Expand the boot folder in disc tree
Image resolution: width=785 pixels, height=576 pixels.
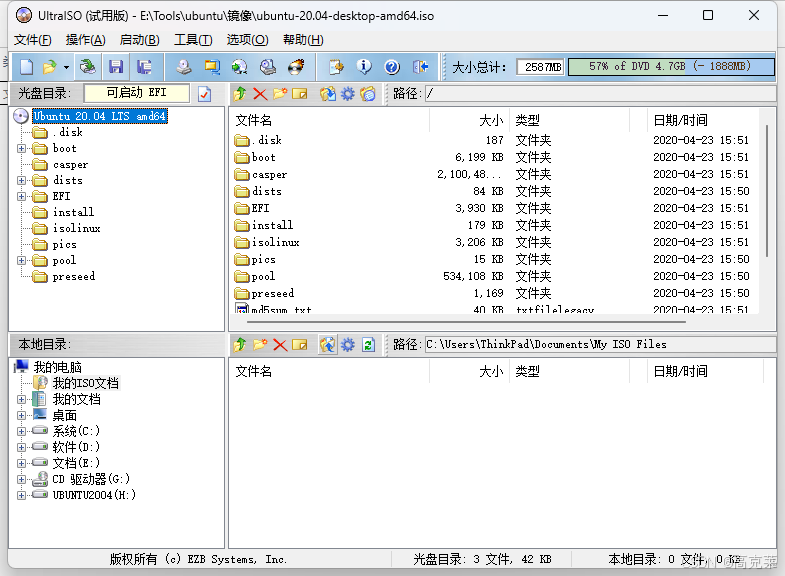pos(21,148)
